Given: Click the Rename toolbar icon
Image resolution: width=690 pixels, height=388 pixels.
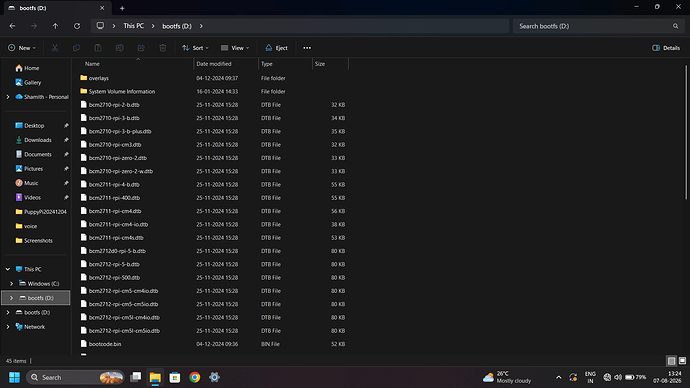Looking at the screenshot, I should (120, 48).
